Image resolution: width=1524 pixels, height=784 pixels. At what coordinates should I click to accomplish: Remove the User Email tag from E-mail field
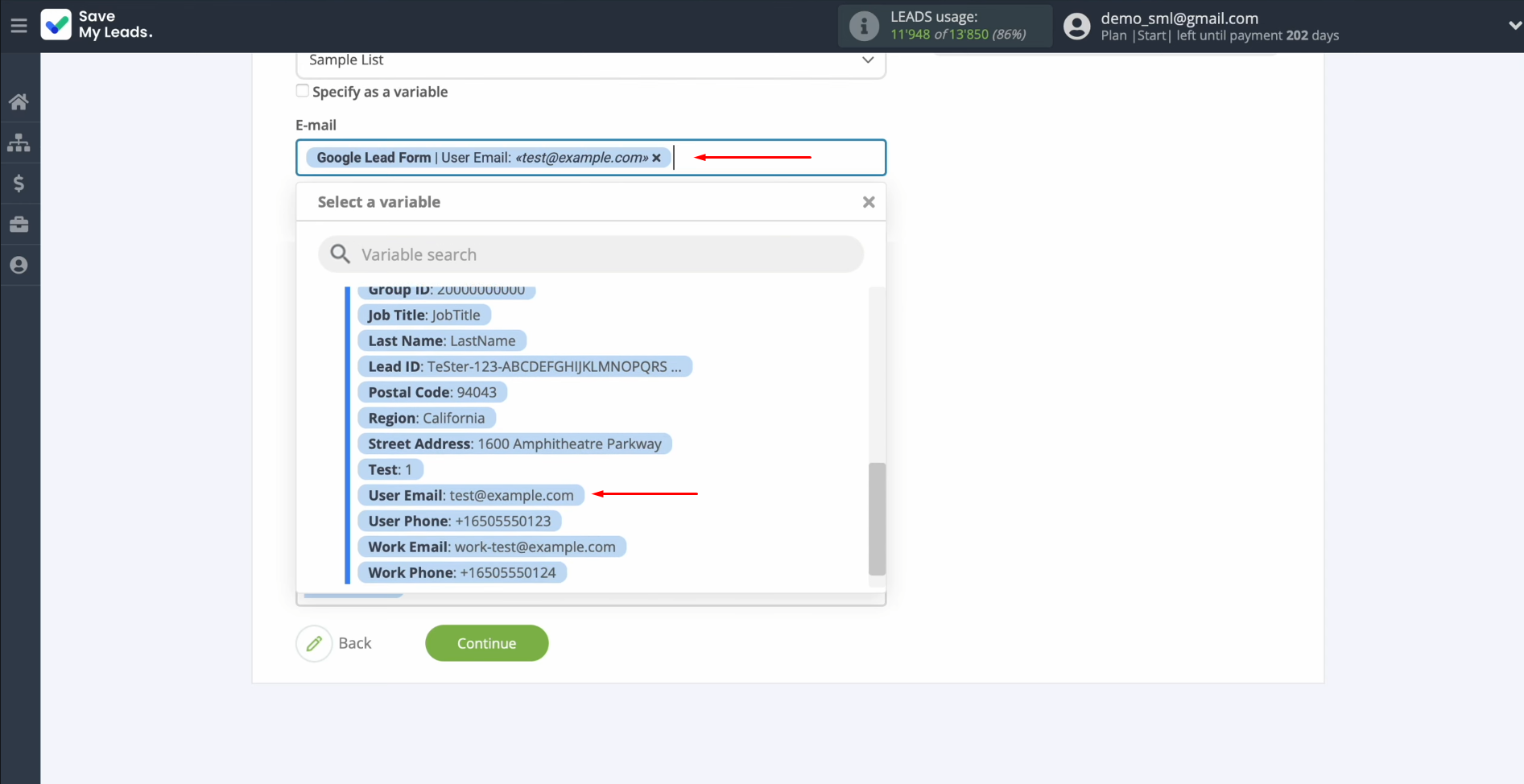[657, 158]
